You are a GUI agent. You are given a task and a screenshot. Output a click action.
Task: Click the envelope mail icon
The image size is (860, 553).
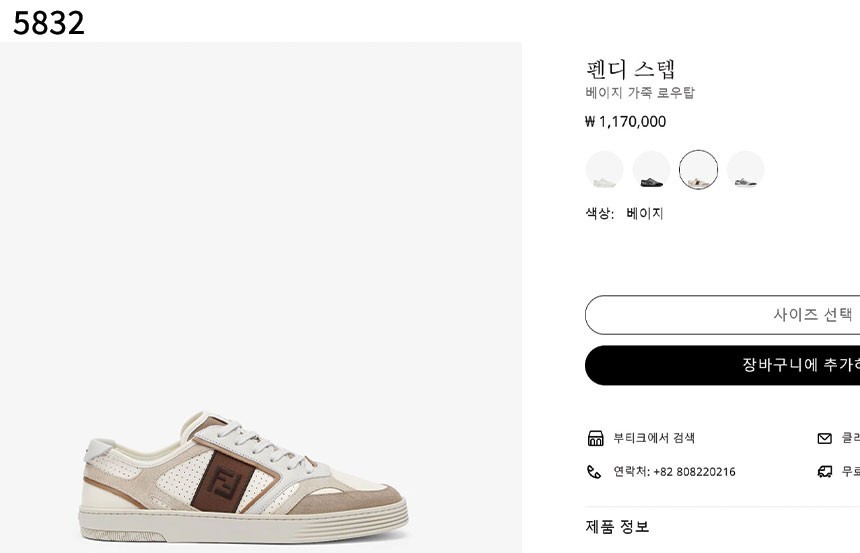[x=825, y=438]
